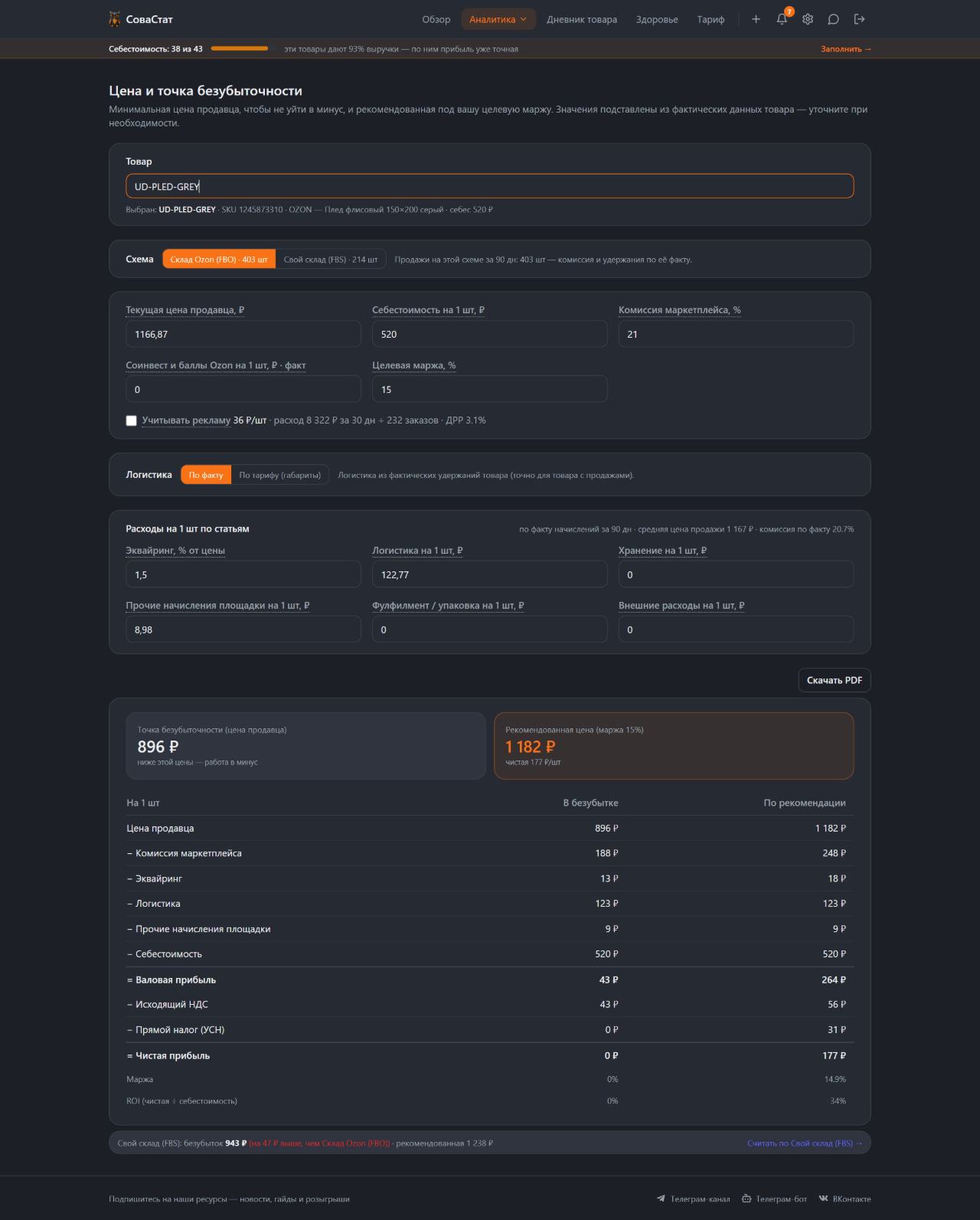Focus the Товар search field

(x=490, y=186)
